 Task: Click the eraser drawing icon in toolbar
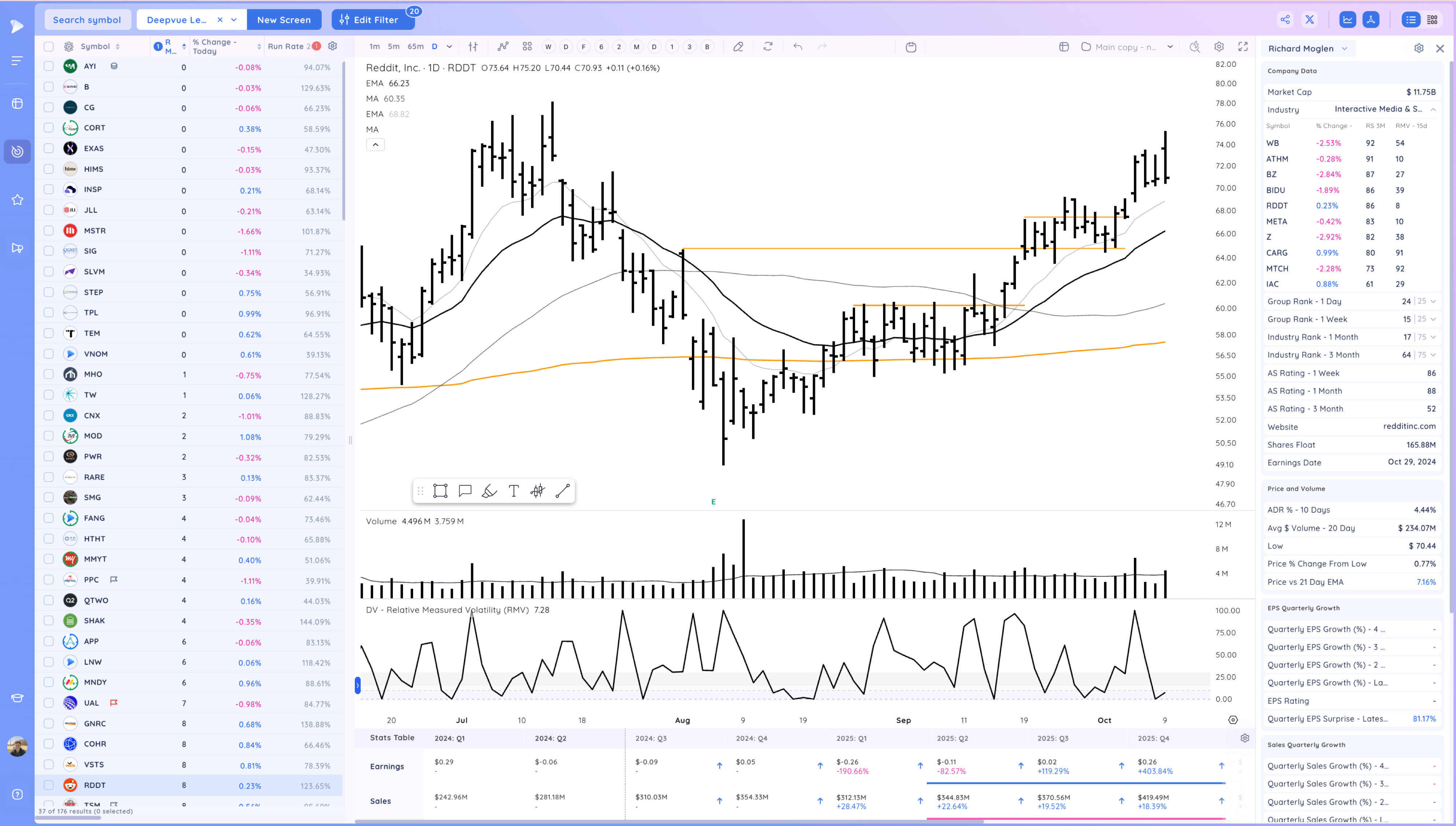738,47
